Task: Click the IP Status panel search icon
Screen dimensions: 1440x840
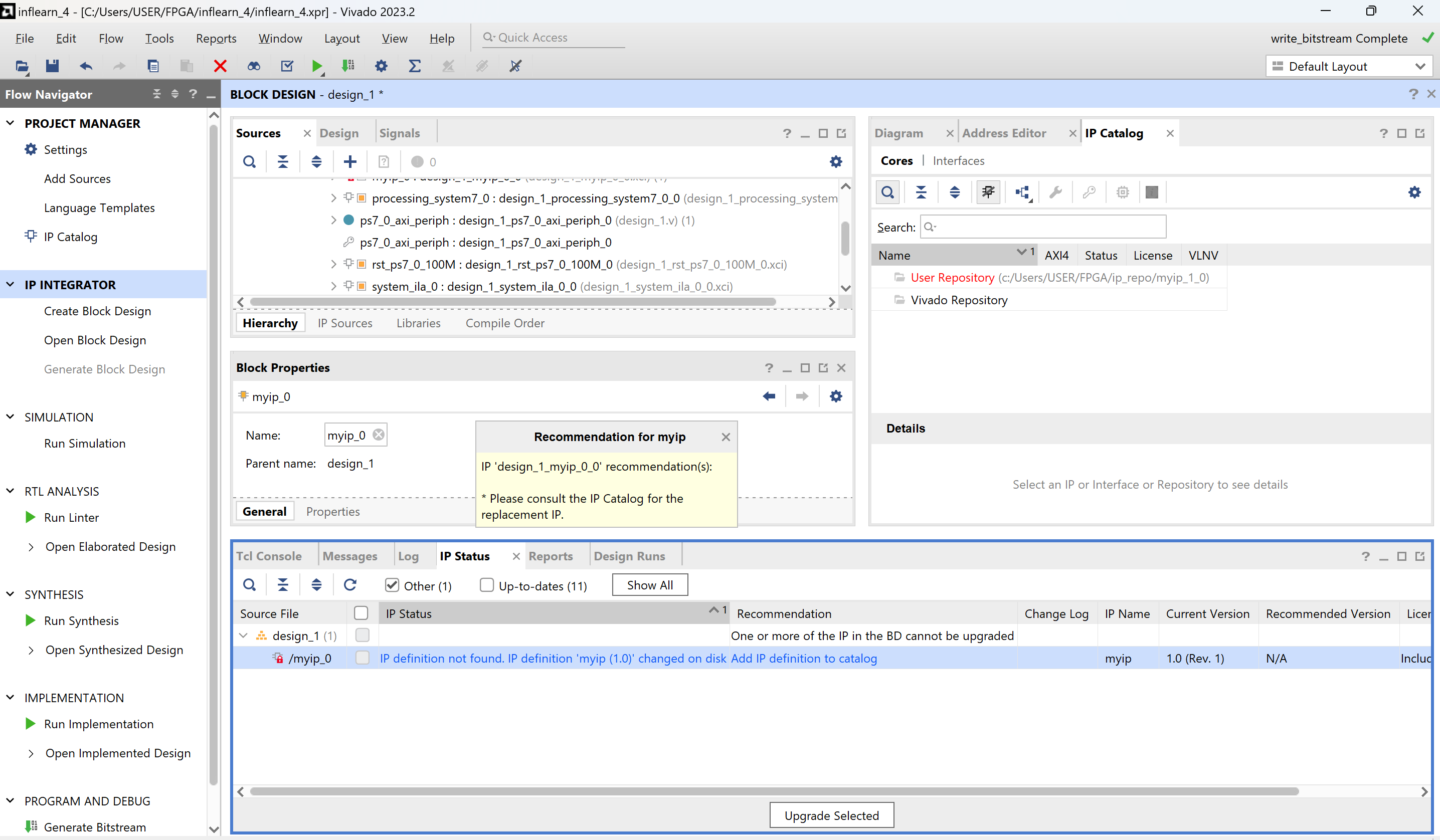Action: click(249, 585)
